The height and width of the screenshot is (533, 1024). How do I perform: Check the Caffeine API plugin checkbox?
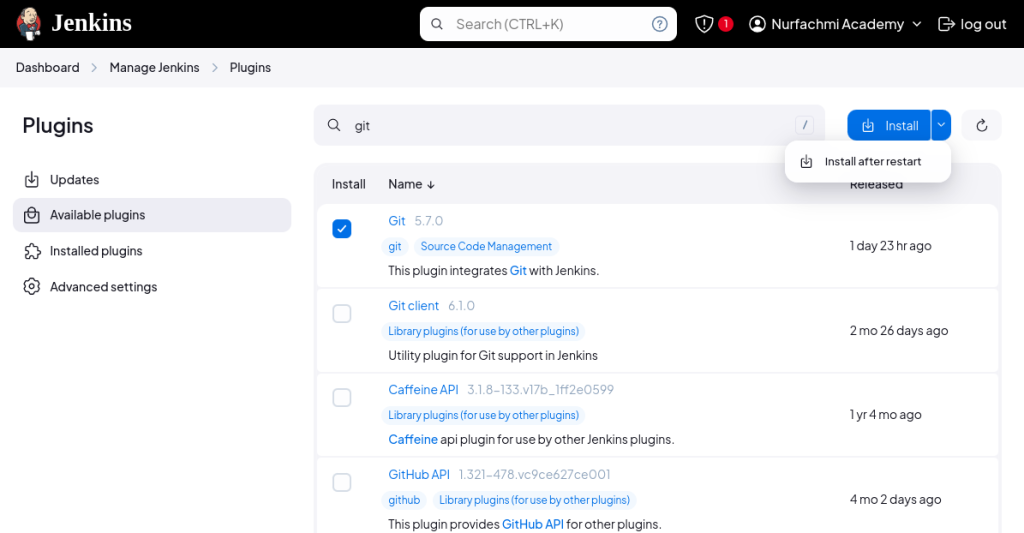[x=342, y=398]
